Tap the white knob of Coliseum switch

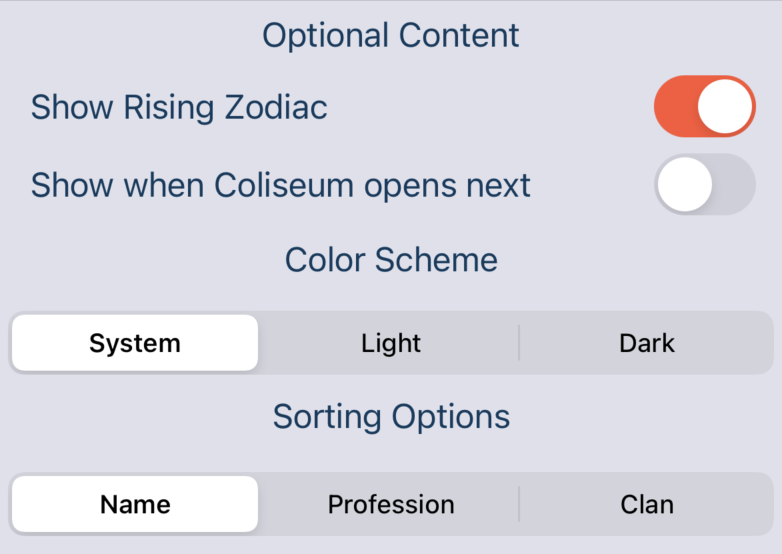[685, 185]
